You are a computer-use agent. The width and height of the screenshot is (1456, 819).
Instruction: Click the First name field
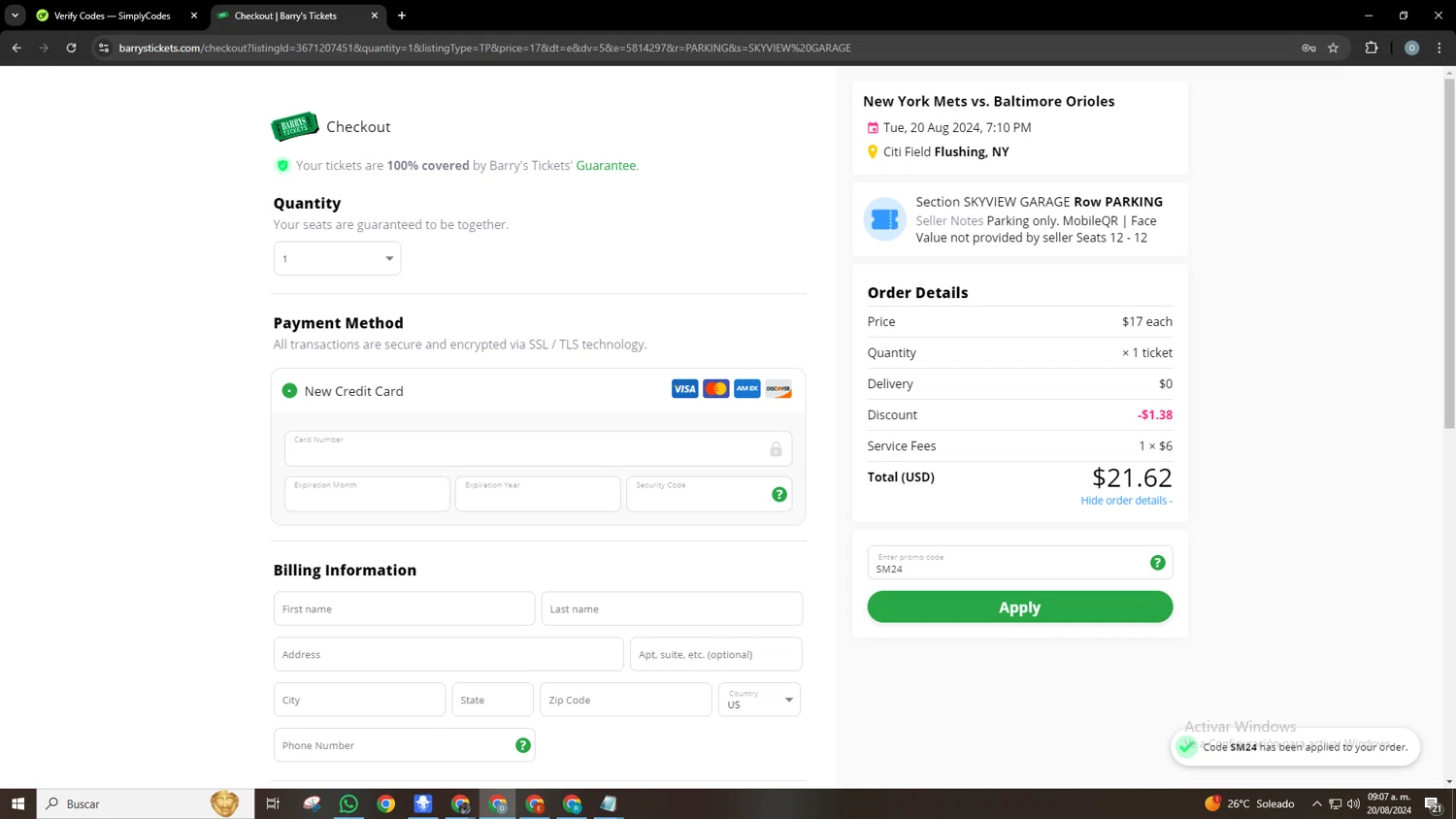pyautogui.click(x=404, y=608)
